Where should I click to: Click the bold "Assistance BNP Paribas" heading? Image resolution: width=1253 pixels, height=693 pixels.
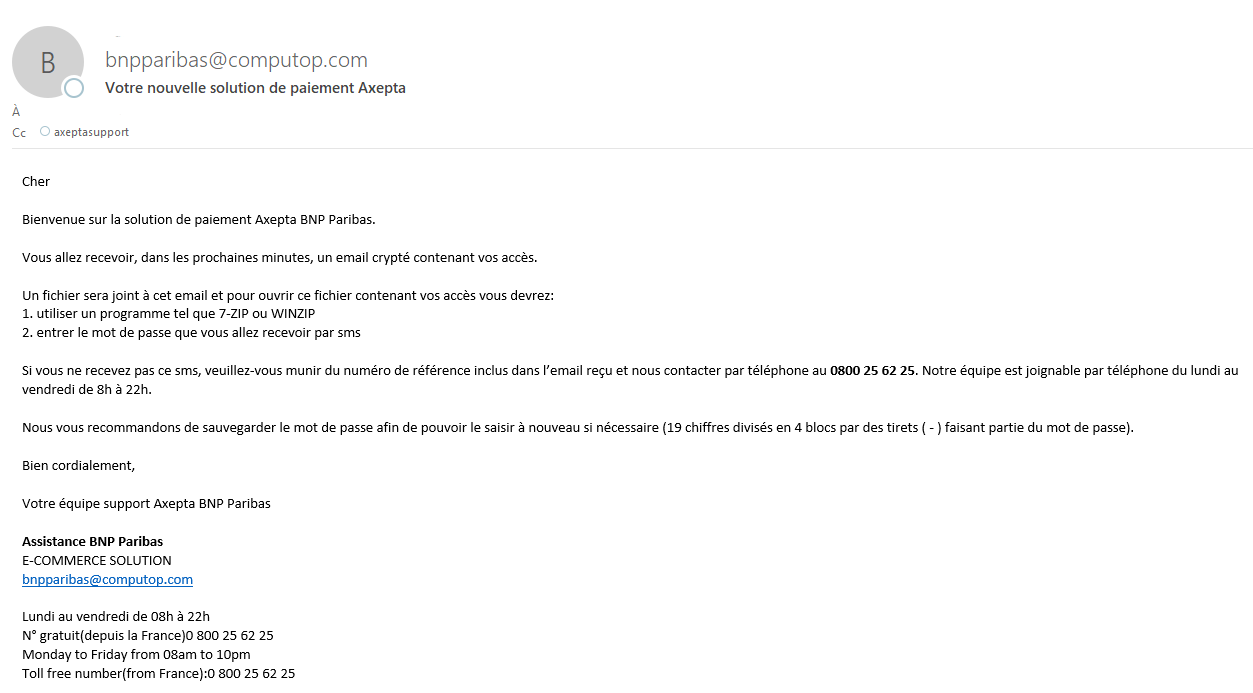(x=92, y=542)
